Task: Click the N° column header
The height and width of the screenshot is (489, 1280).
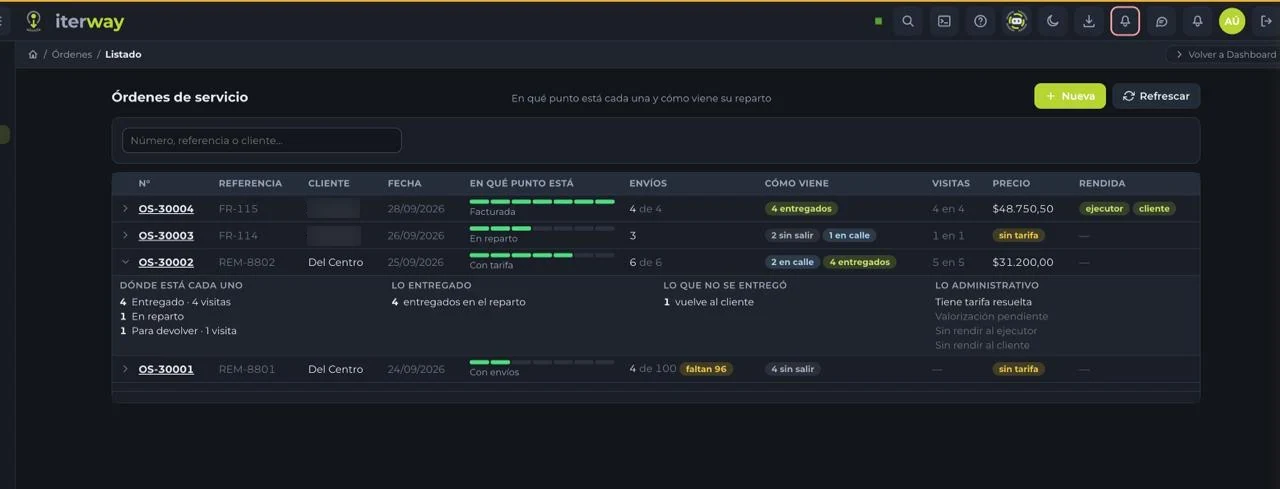Action: click(x=144, y=184)
